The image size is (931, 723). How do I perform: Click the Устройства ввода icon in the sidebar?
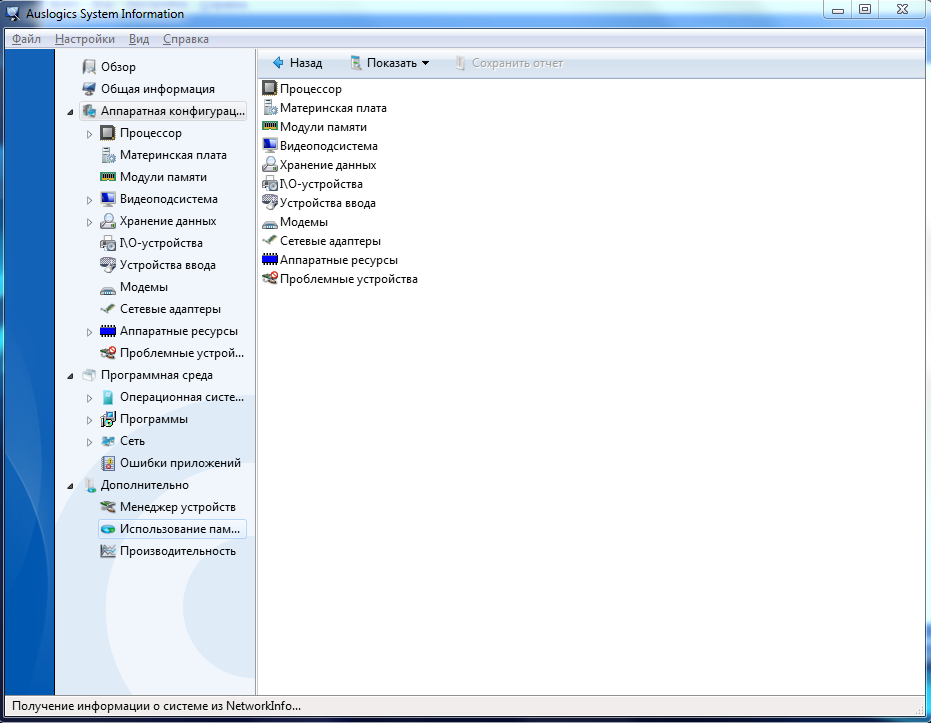(x=107, y=265)
